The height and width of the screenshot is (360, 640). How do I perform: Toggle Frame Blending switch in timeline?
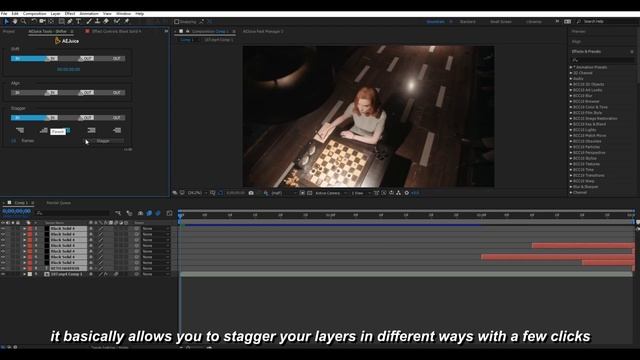pyautogui.click(x=149, y=213)
